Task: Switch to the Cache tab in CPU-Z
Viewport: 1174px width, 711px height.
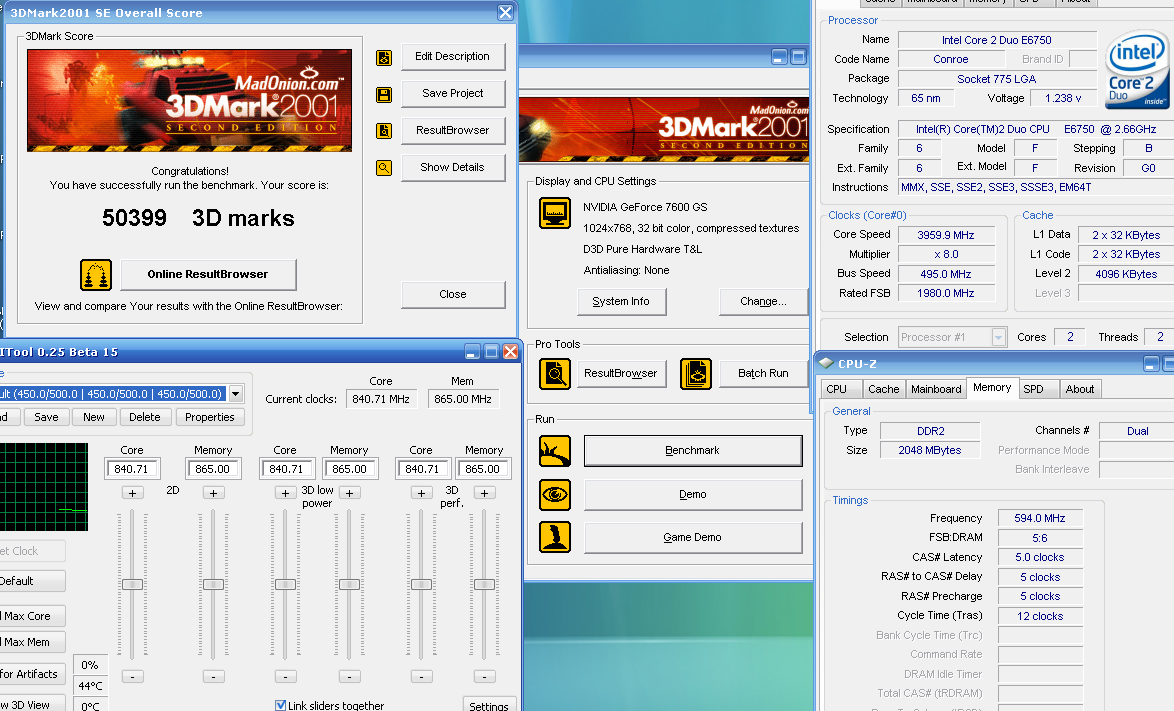Action: 883,389
